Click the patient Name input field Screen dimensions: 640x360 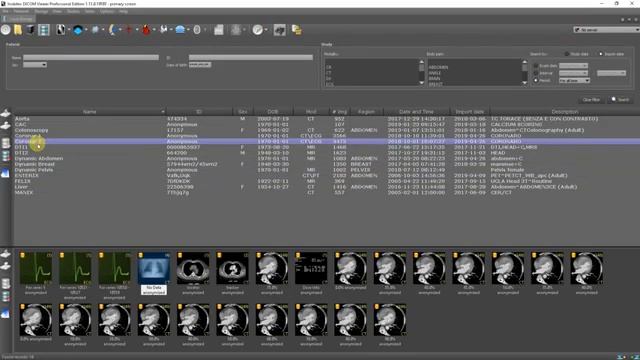pos(91,58)
